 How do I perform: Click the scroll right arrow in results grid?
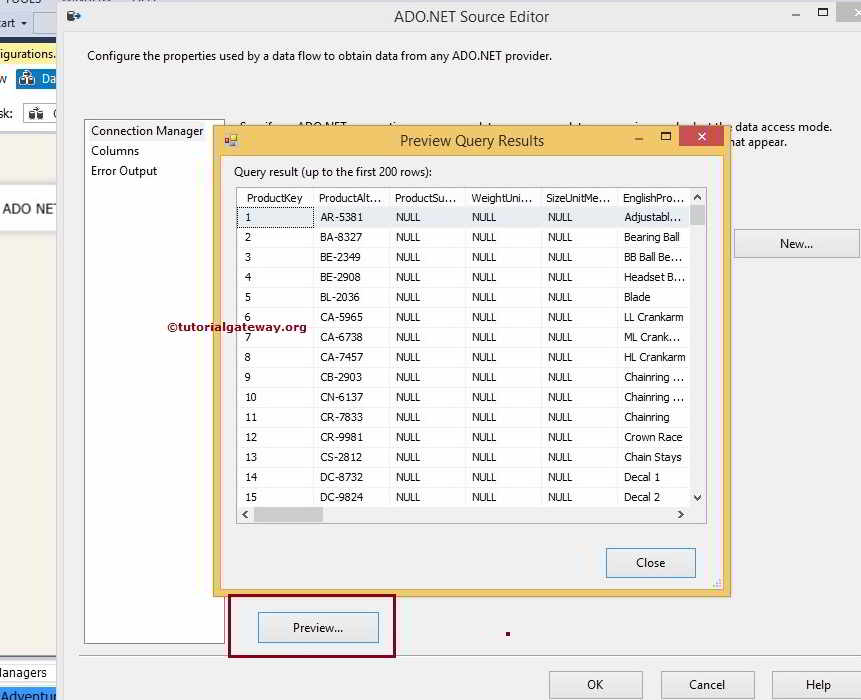[x=681, y=514]
